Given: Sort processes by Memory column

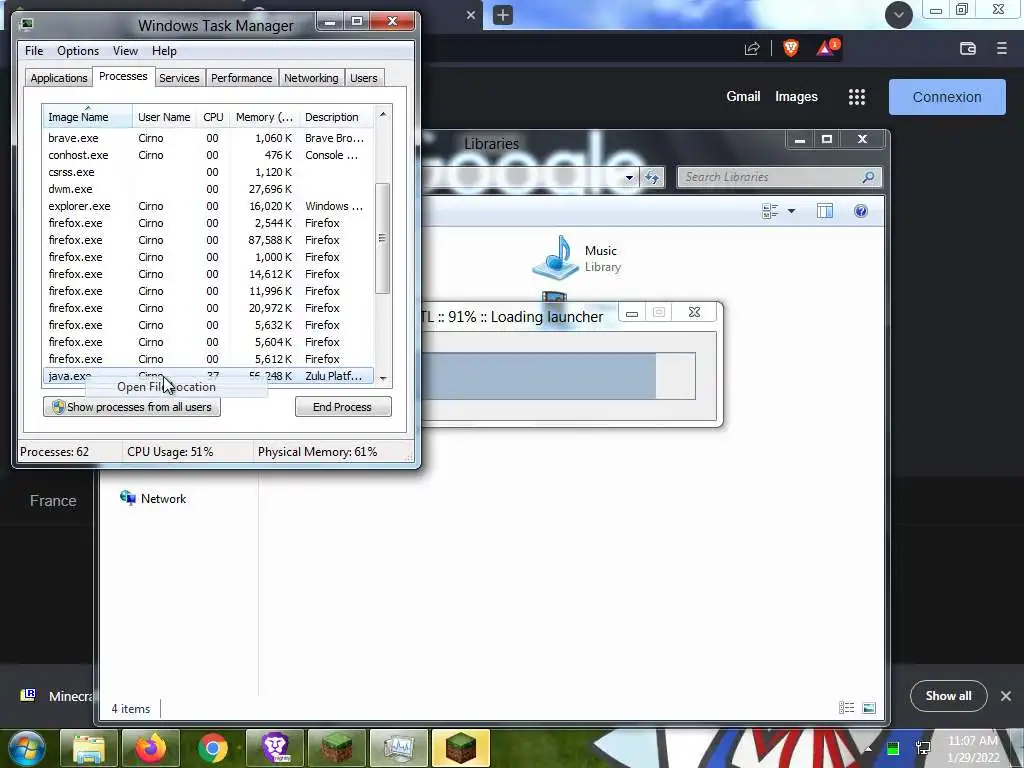Looking at the screenshot, I should coord(264,117).
